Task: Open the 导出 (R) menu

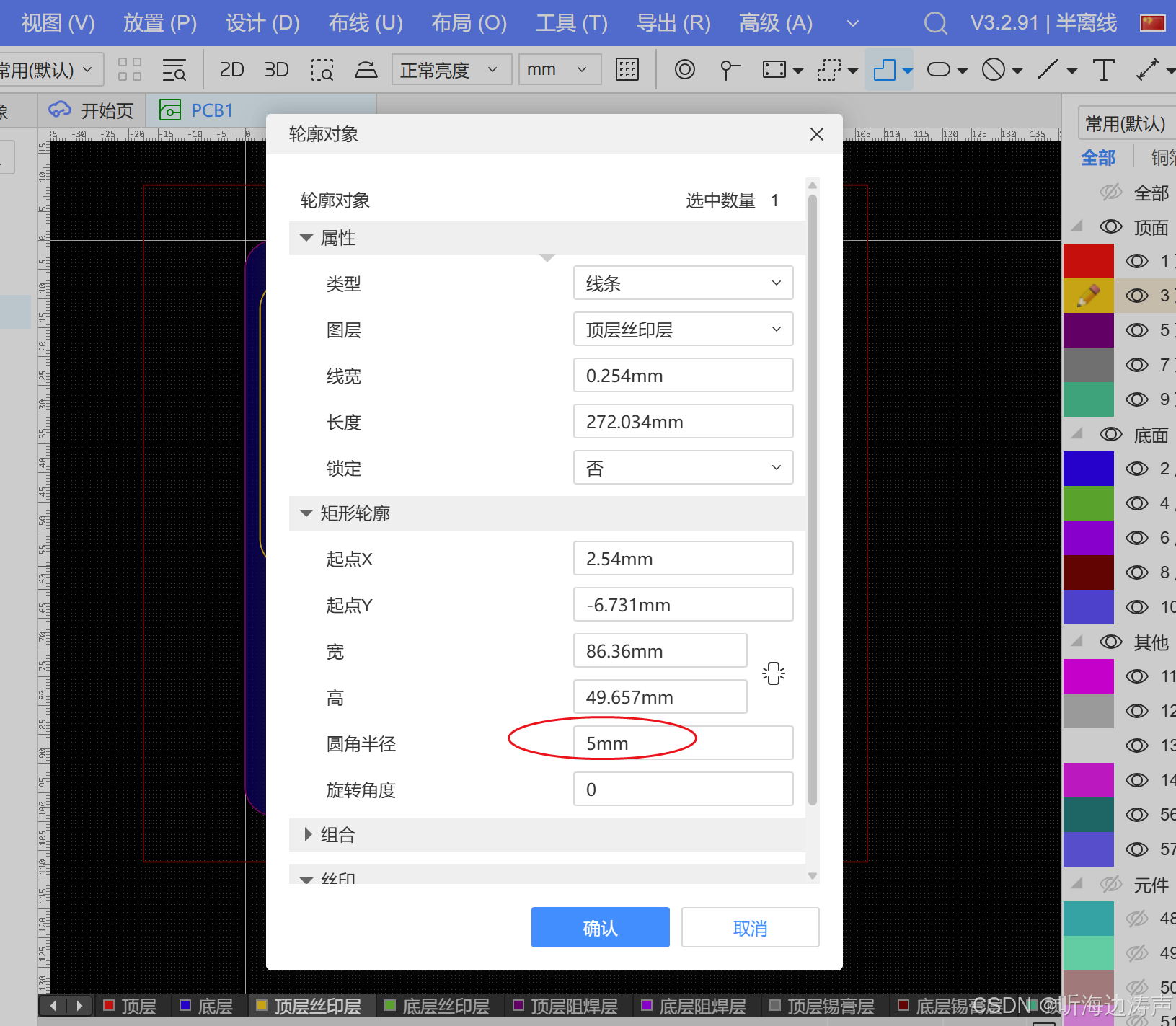Action: (x=673, y=23)
